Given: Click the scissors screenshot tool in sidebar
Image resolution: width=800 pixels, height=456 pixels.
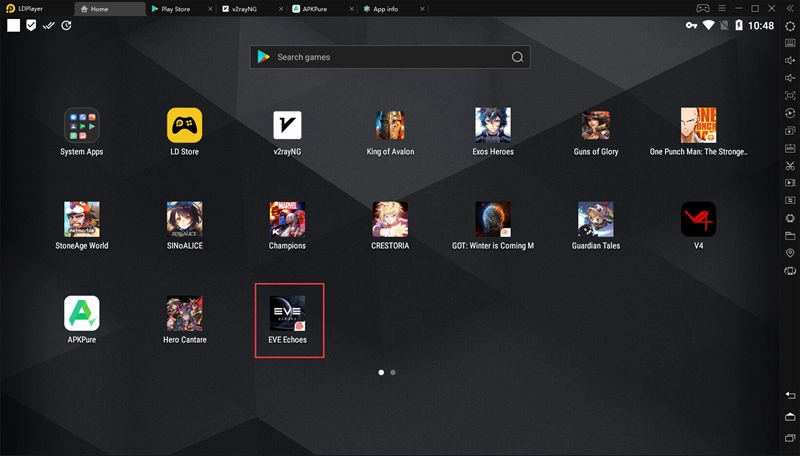Looking at the screenshot, I should (790, 165).
